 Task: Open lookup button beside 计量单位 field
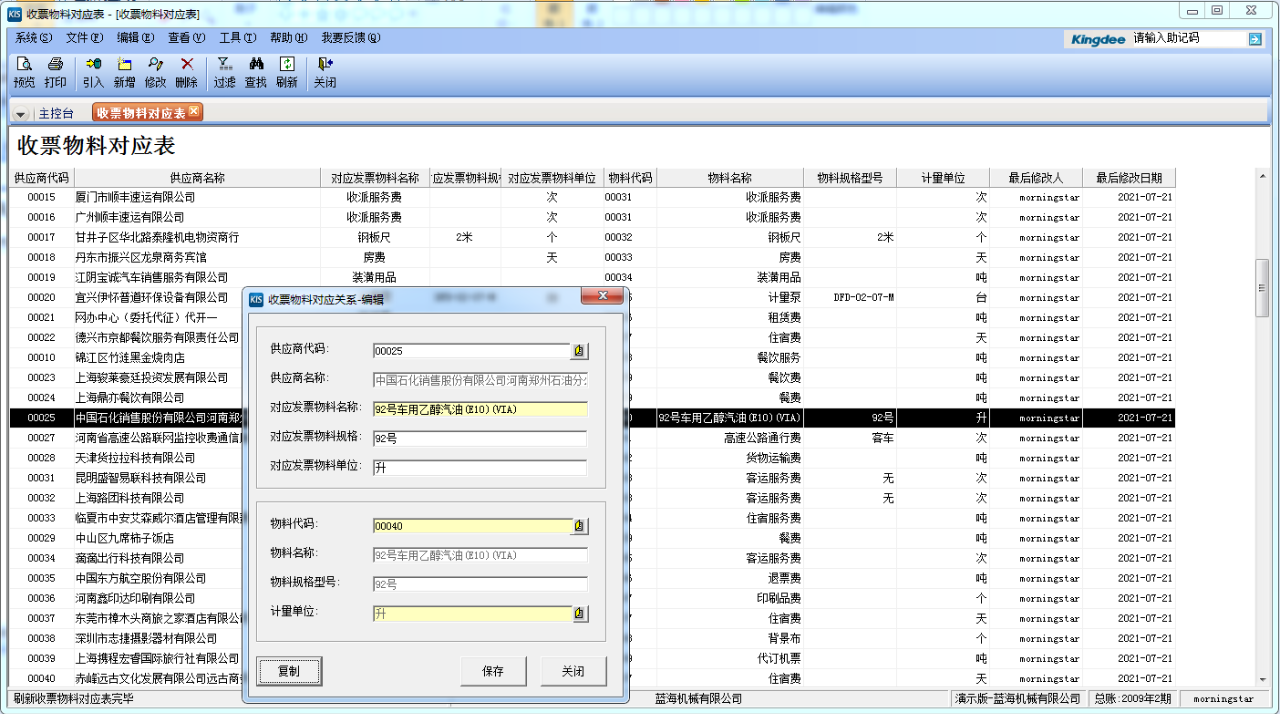pyautogui.click(x=580, y=614)
